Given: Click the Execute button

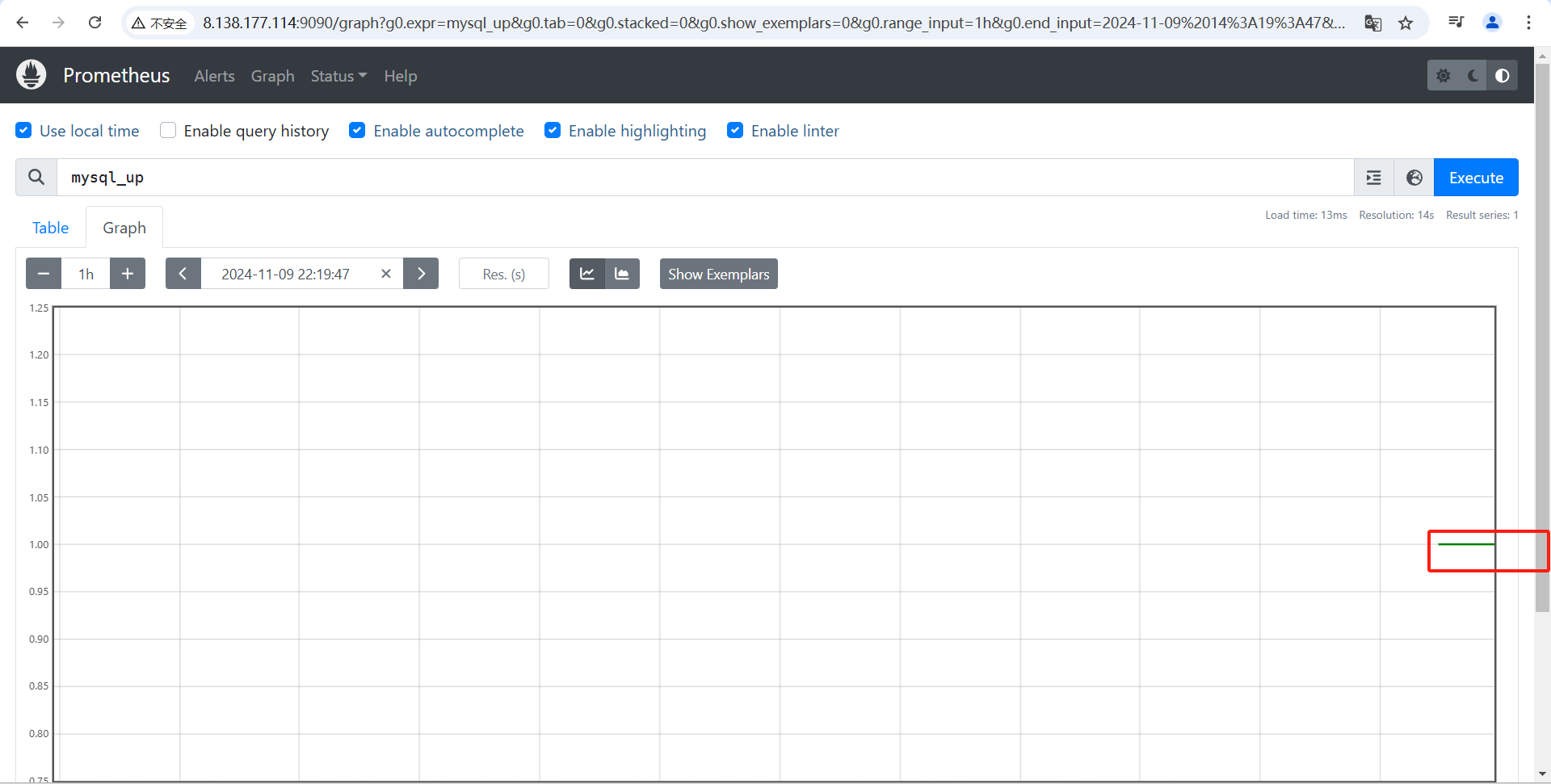Looking at the screenshot, I should tap(1476, 178).
